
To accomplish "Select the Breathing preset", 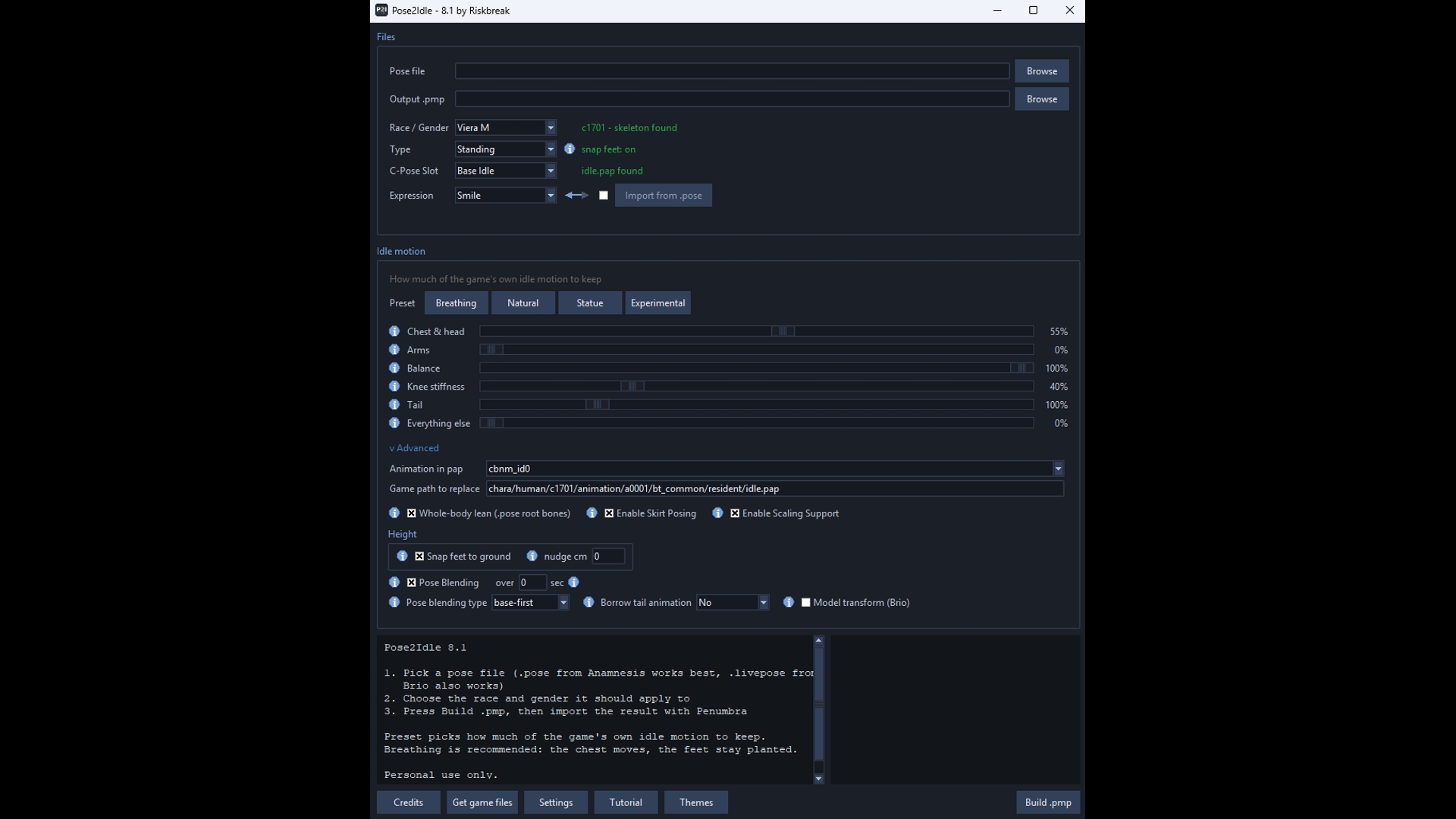I will 456,303.
